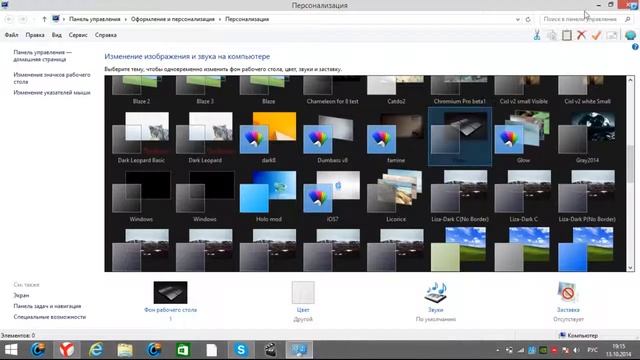Click the red X Delete toolbar icon

pos(582,35)
